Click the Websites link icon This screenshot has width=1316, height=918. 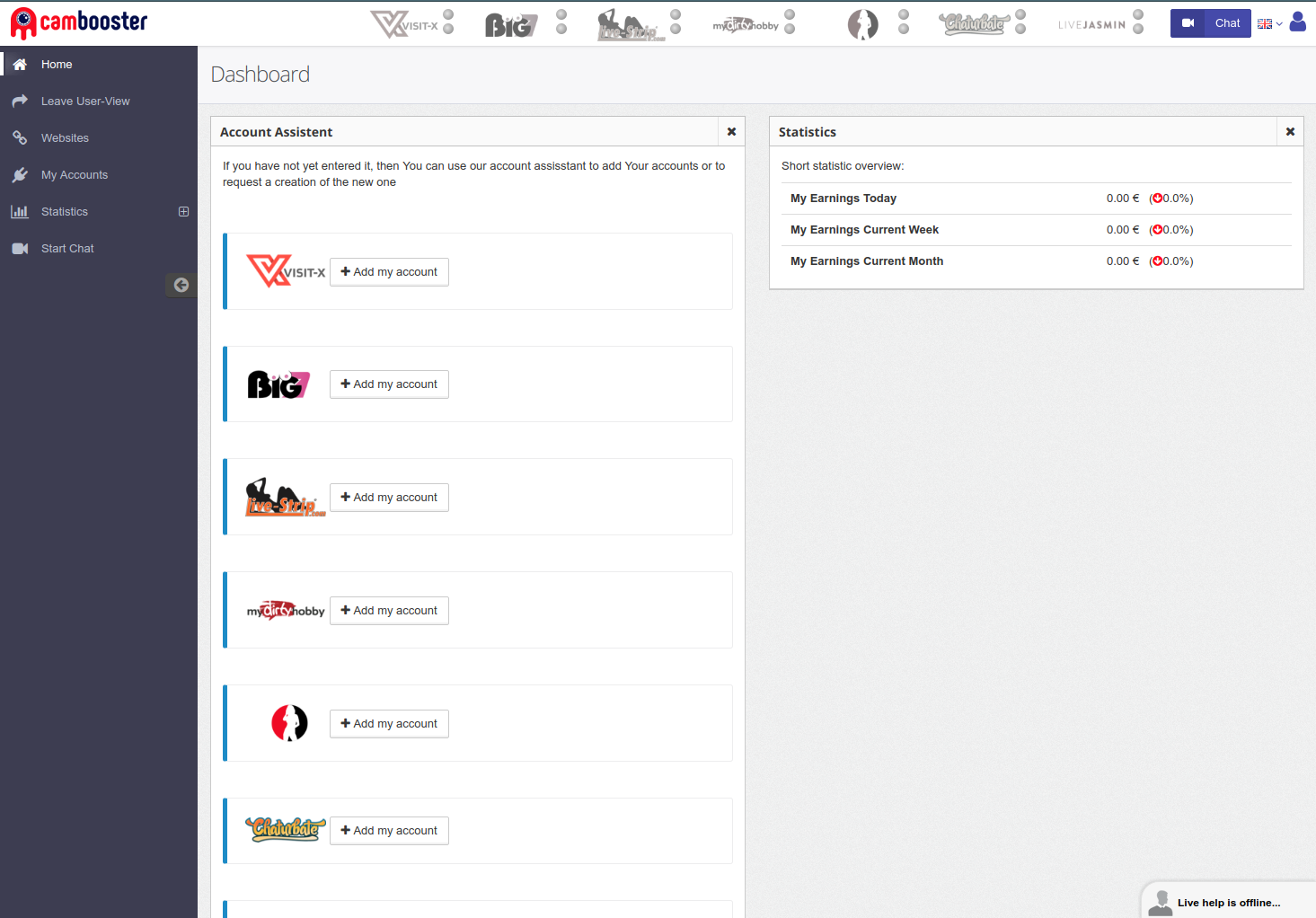[x=20, y=138]
